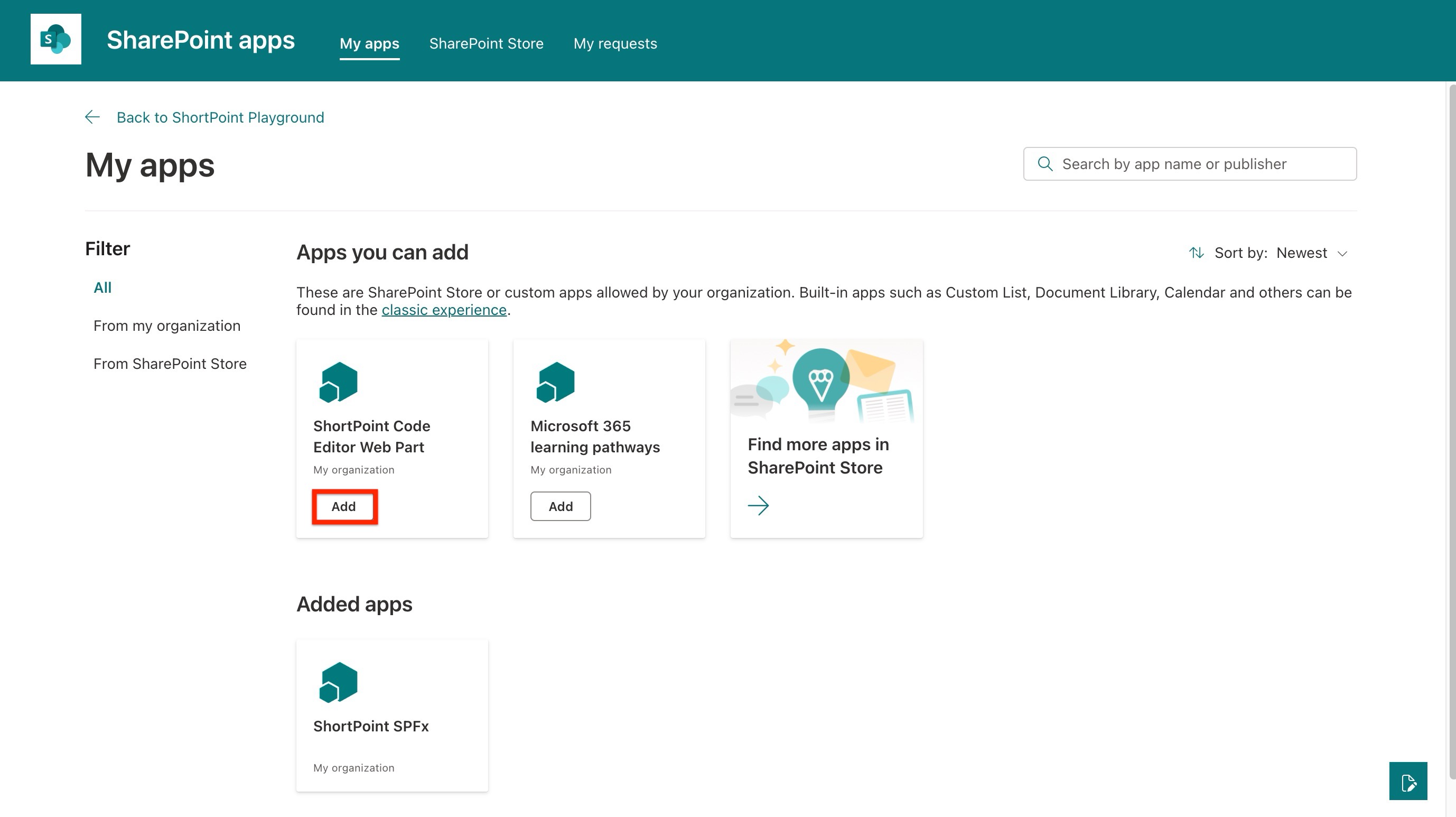Switch to the SharePoint Store tab
Image resolution: width=1456 pixels, height=817 pixels.
(x=486, y=43)
